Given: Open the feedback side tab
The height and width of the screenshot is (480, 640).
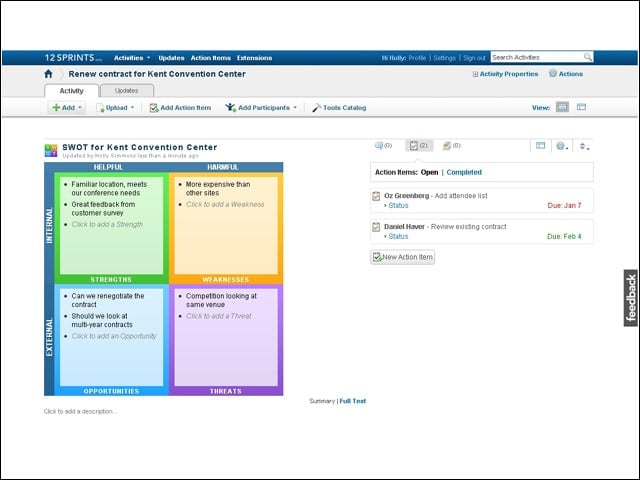Looking at the screenshot, I should (631, 298).
